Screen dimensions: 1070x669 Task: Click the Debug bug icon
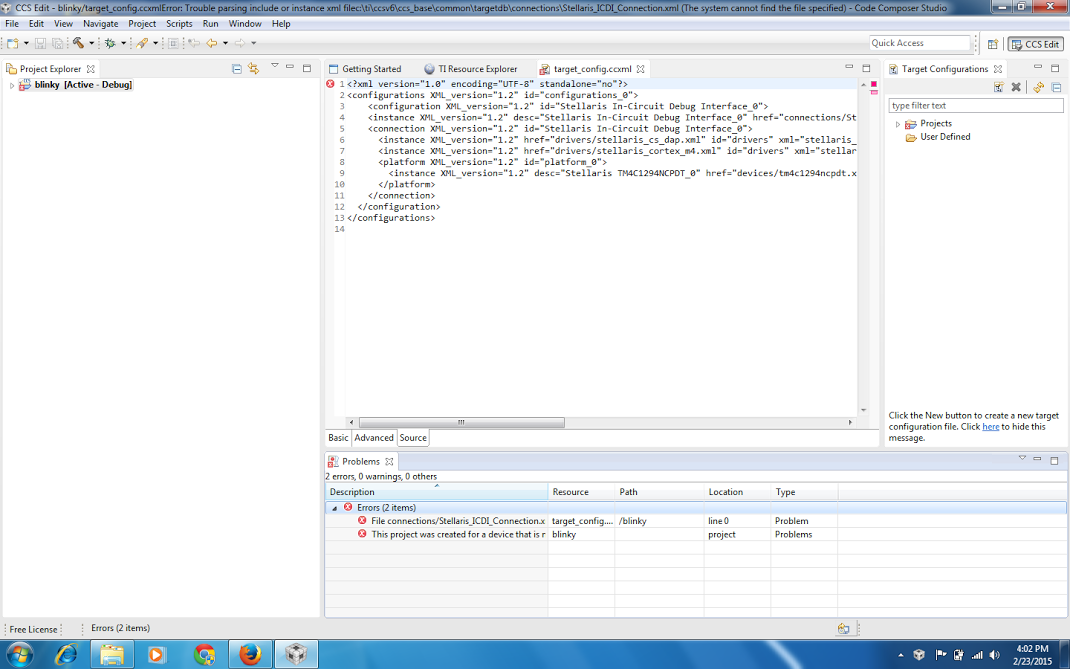(110, 43)
